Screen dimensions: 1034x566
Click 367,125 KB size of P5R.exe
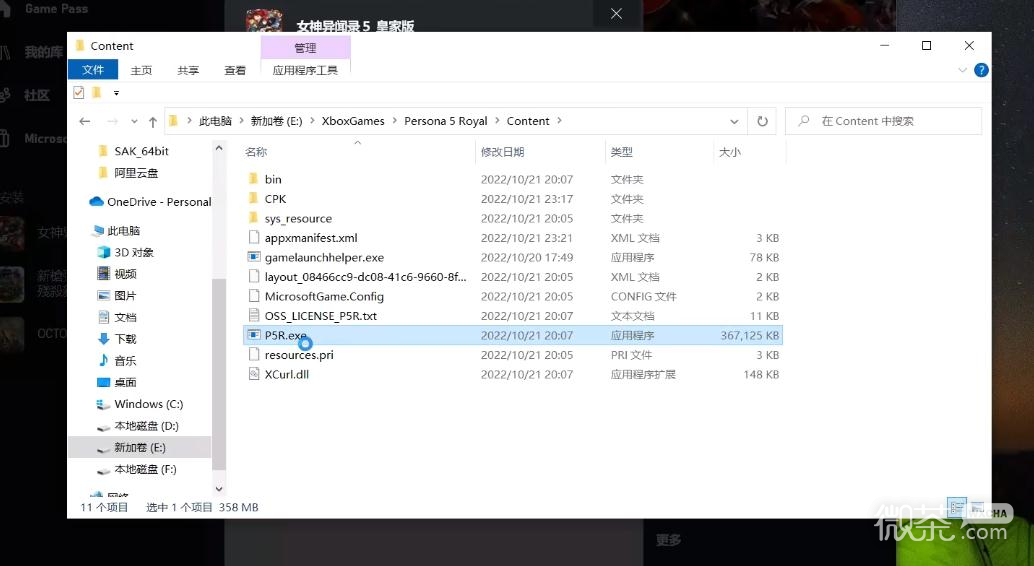pos(750,335)
